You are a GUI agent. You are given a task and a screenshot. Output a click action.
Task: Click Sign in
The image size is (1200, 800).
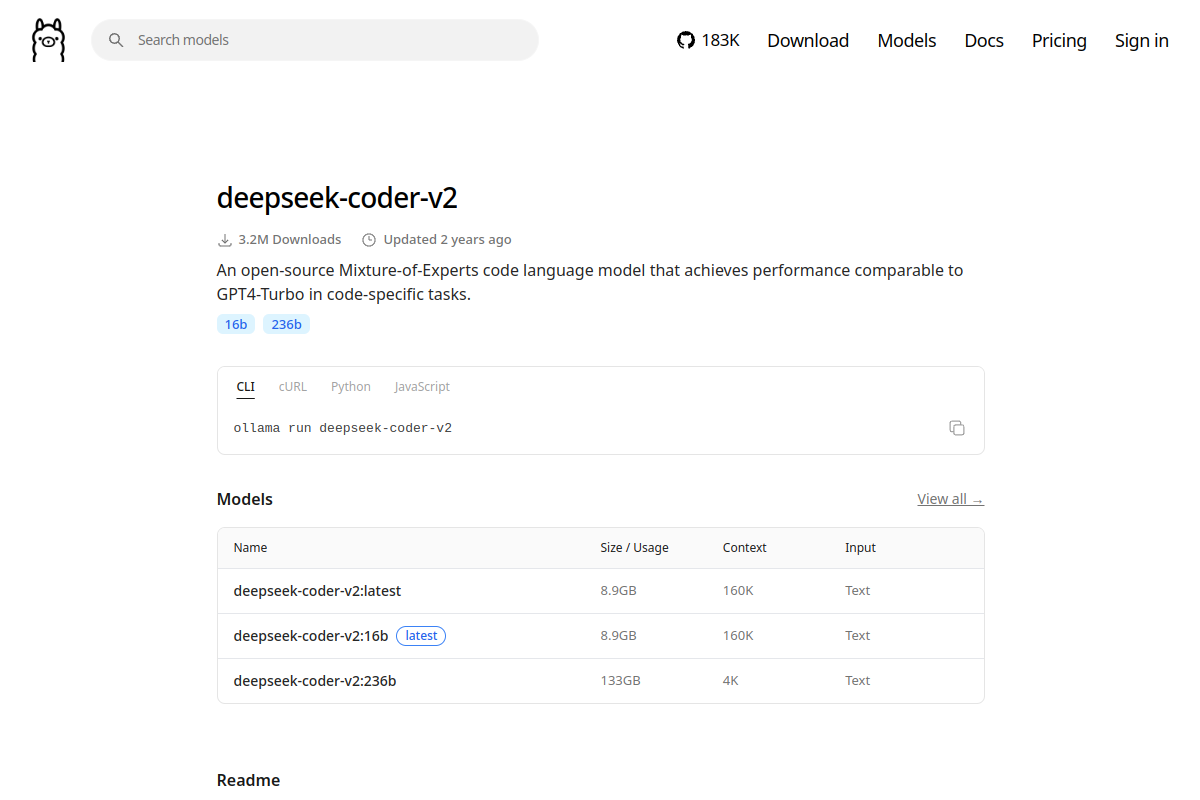tap(1142, 40)
